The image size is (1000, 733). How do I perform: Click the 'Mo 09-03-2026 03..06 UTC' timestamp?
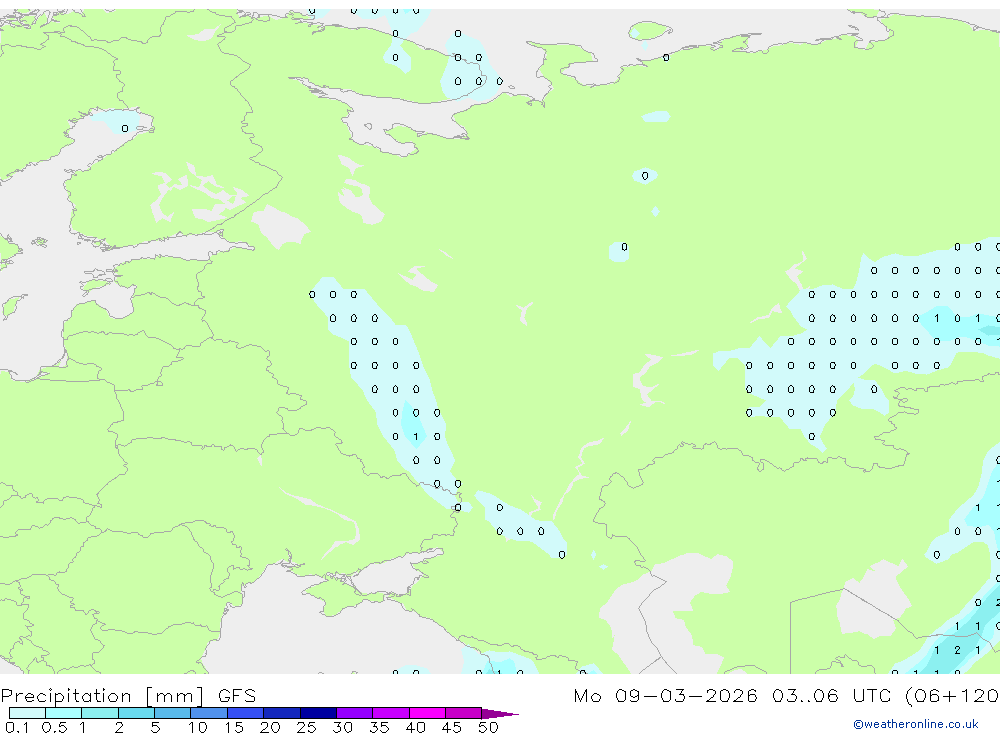click(x=735, y=696)
